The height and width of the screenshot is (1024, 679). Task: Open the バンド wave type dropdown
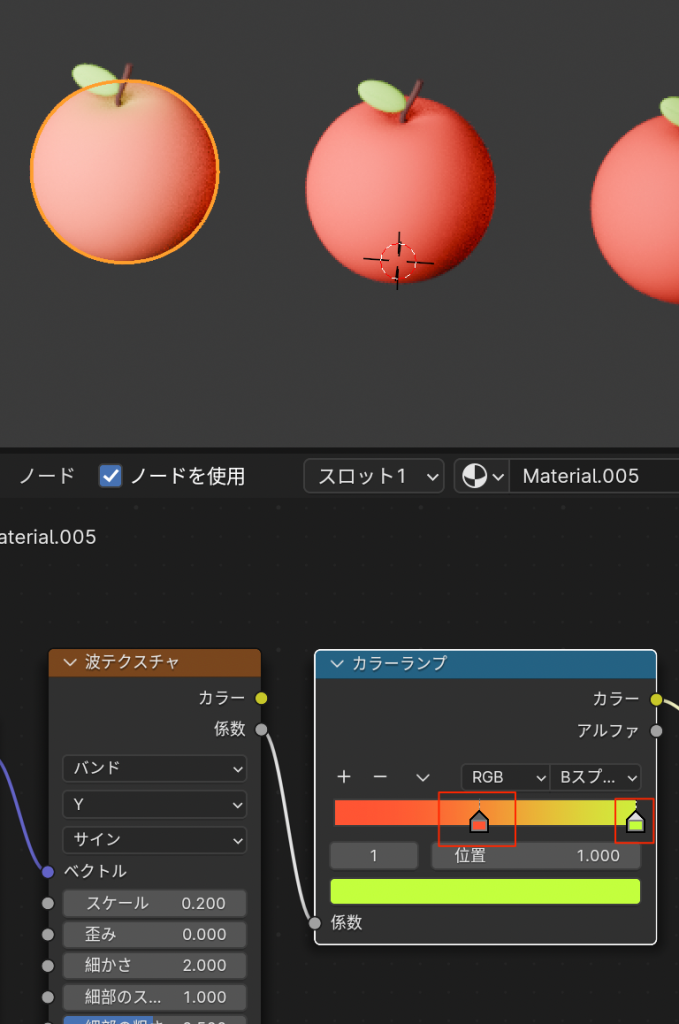click(154, 768)
